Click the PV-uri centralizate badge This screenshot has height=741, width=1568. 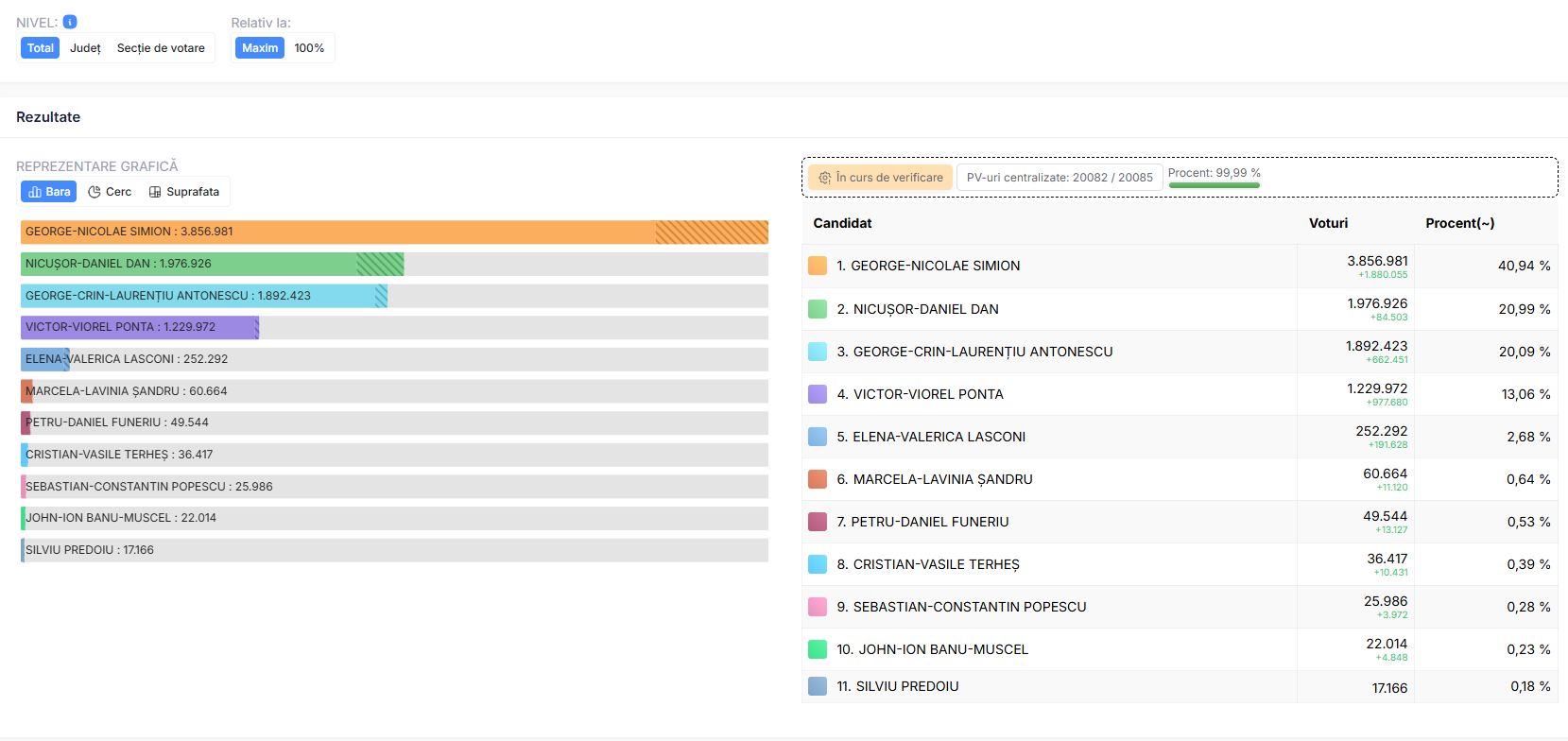tap(1060, 178)
